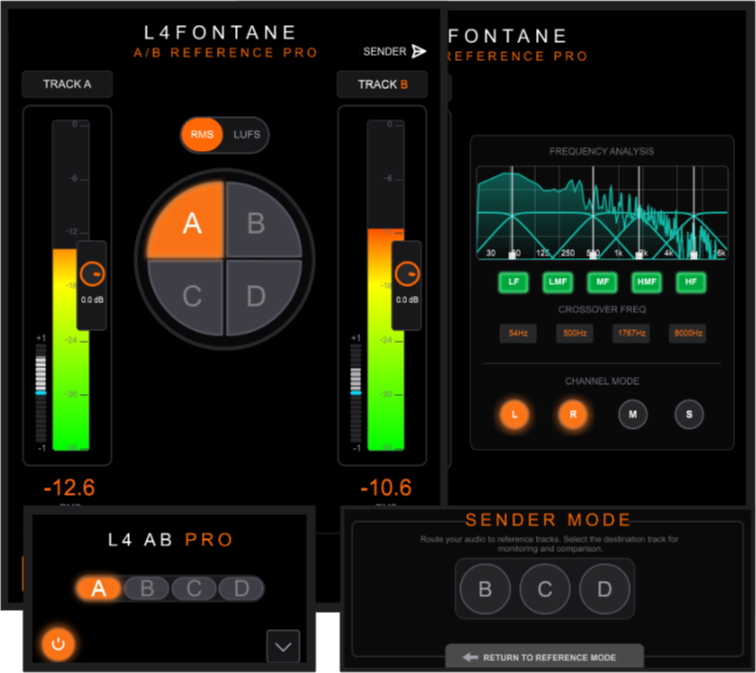
Task: Open the TRACK B selector
Action: (x=382, y=84)
